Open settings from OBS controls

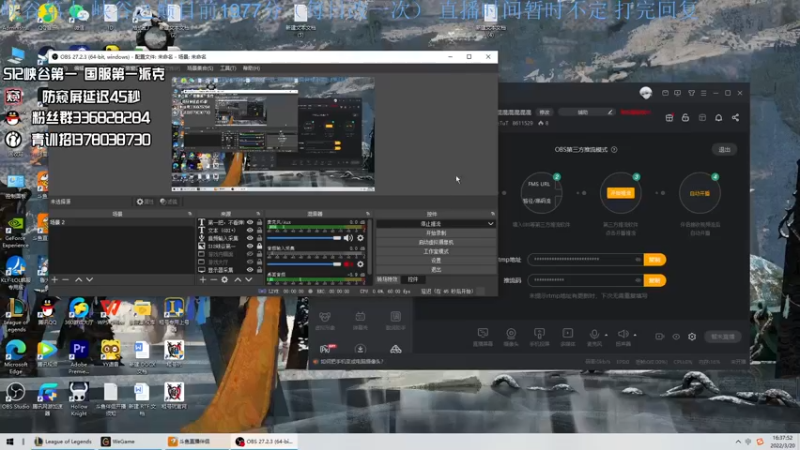click(x=436, y=260)
